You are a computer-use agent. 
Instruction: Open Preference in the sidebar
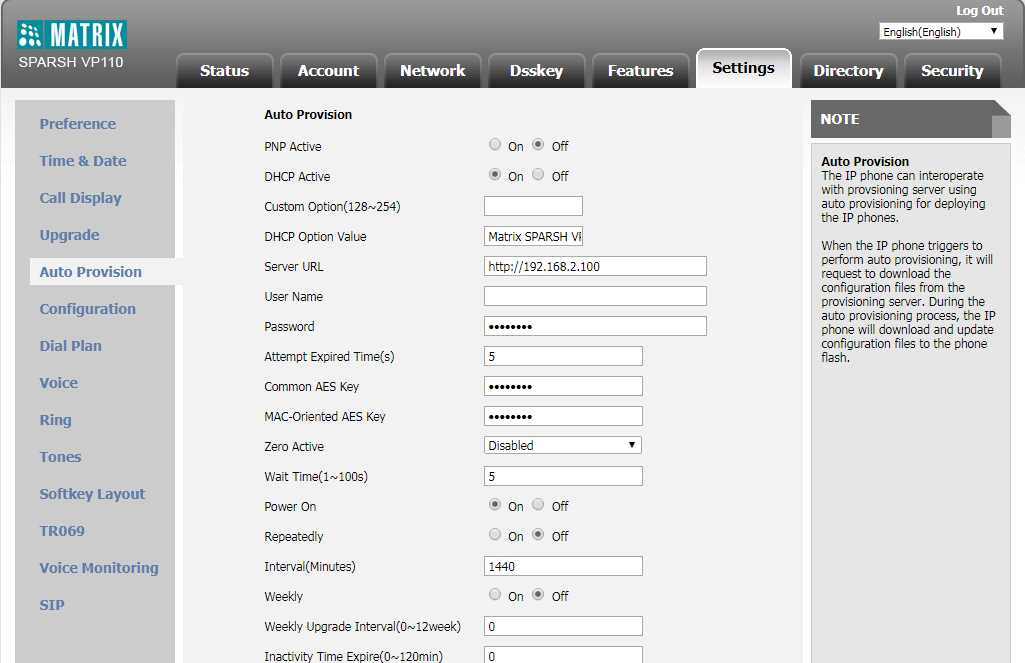tap(78, 124)
